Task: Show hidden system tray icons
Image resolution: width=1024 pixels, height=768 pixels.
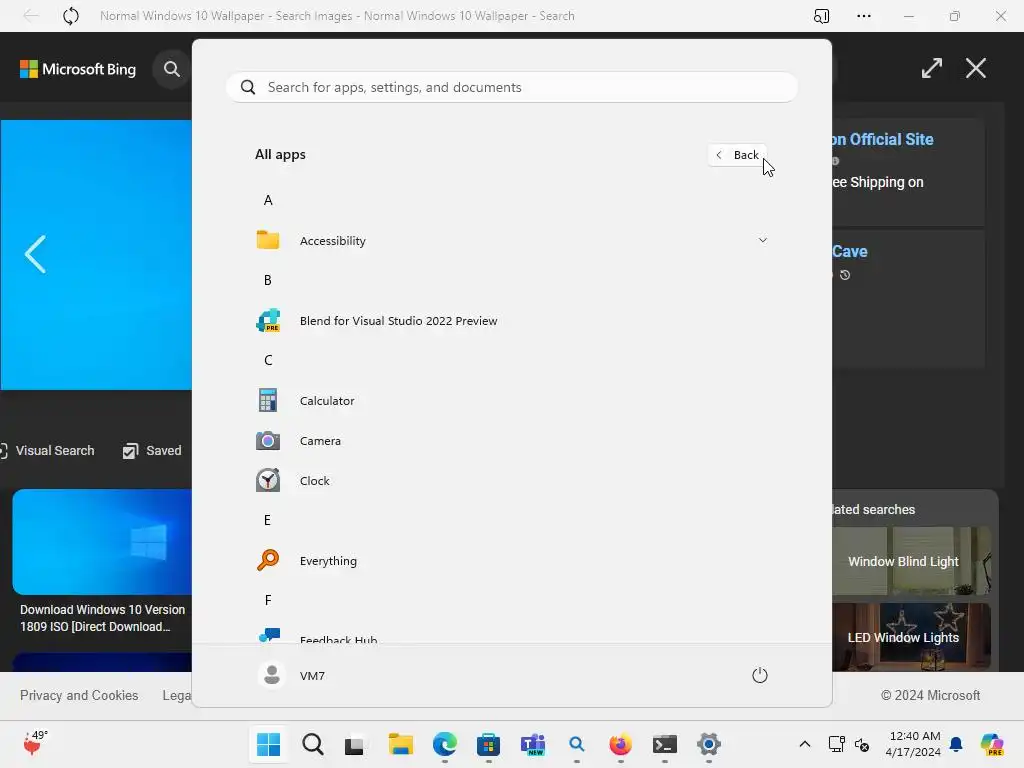Action: pyautogui.click(x=805, y=744)
